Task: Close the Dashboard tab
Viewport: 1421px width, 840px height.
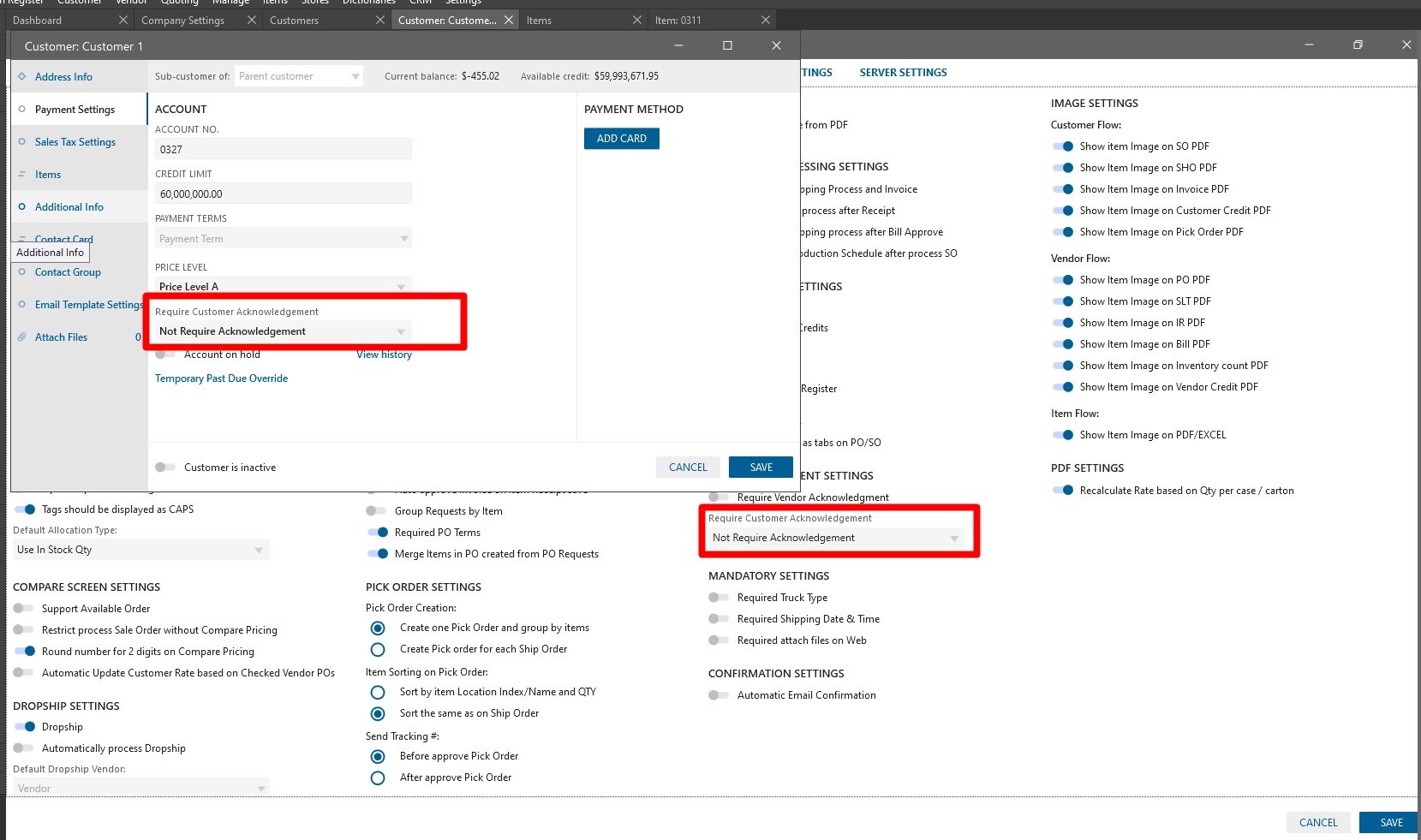Action: (x=123, y=21)
